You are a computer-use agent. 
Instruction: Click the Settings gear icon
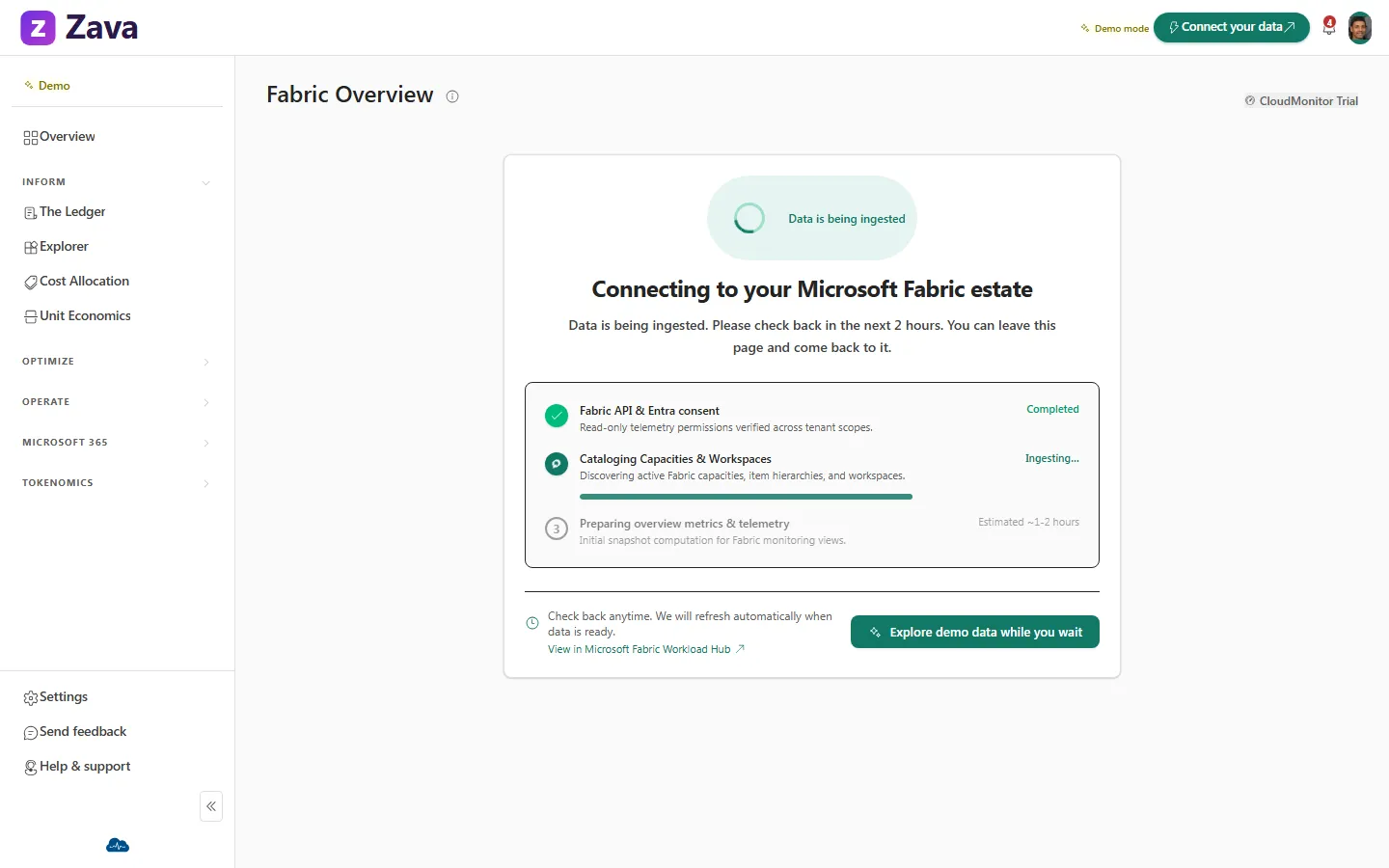[x=31, y=698]
